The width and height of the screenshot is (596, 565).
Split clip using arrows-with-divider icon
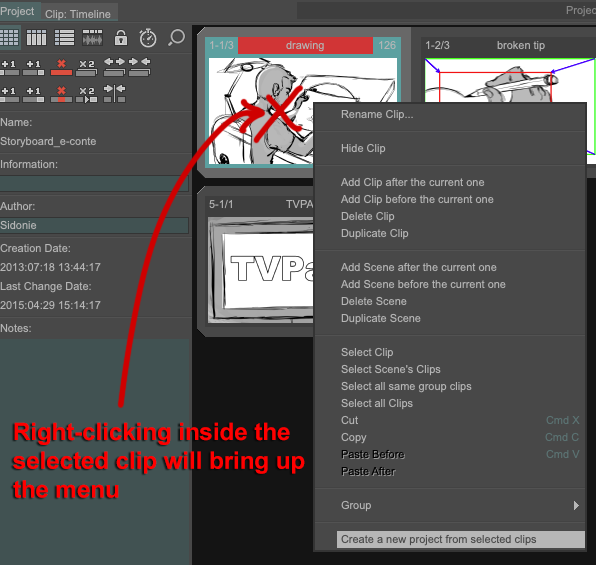point(114,94)
